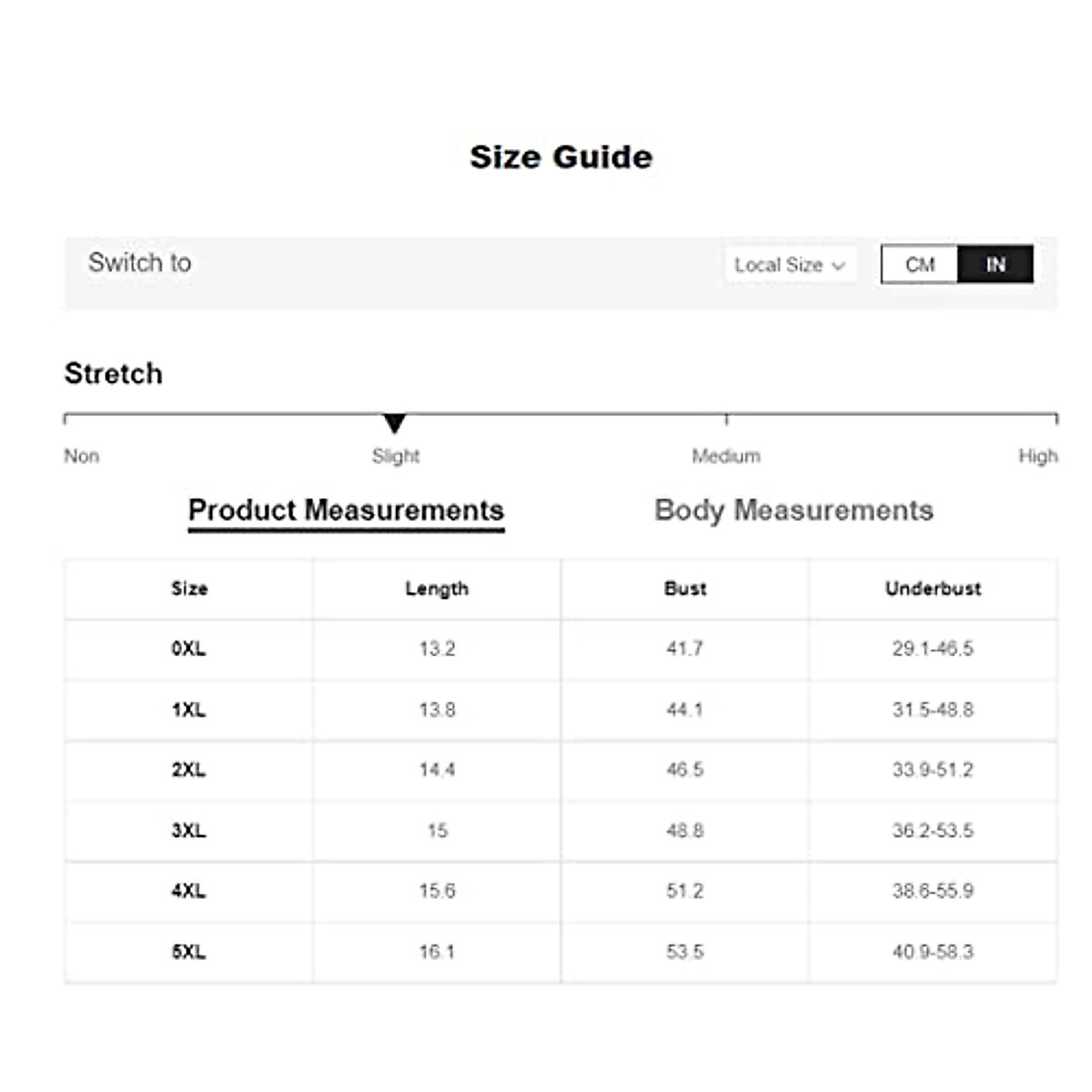Click the 4XL size row
1092x1092 pixels.
click(x=188, y=891)
